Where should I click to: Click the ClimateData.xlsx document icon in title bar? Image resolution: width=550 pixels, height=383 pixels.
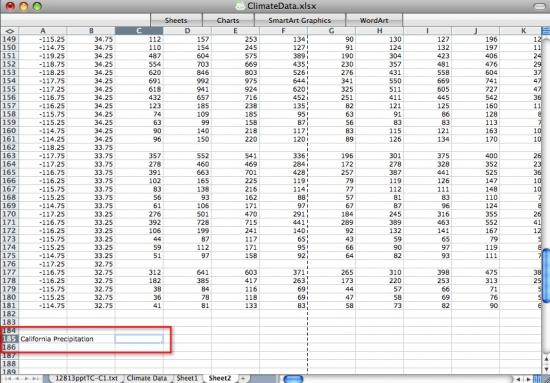(x=240, y=6)
